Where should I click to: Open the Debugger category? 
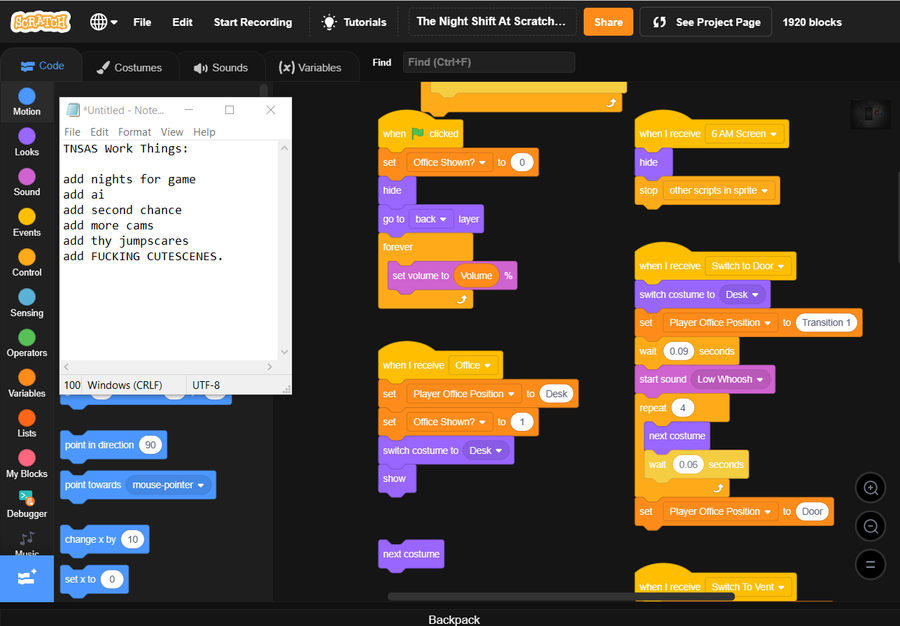[x=26, y=504]
